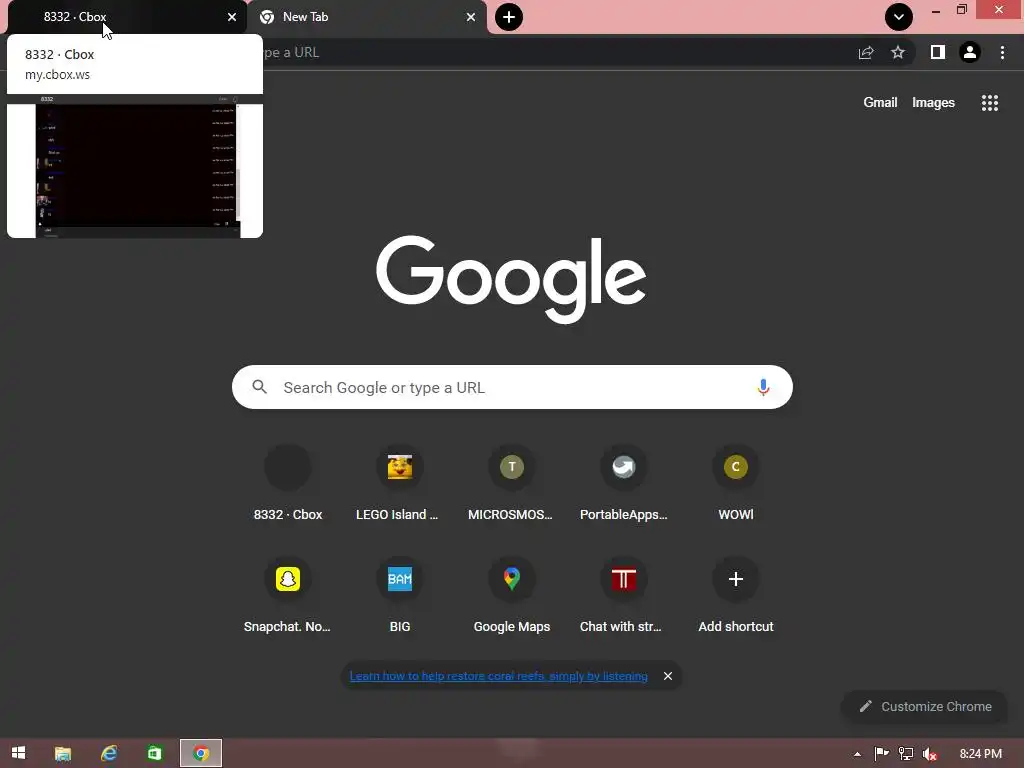Open Google Images link

click(x=933, y=103)
